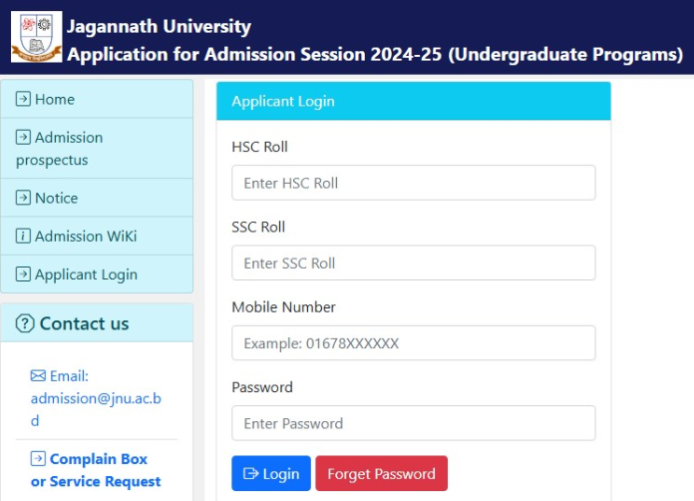Click the envelope icon next to Email
694x501 pixels.
(x=38, y=376)
